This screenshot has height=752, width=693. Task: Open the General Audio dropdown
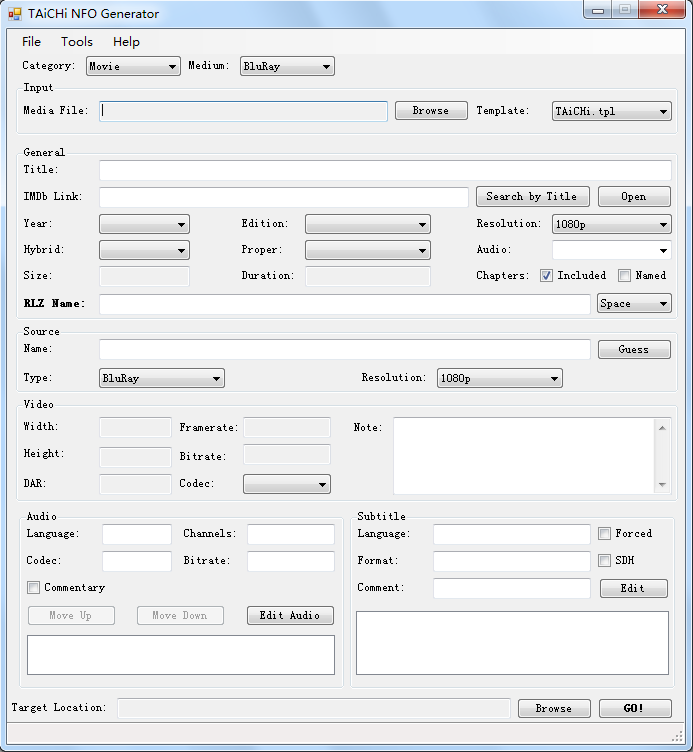pos(611,250)
